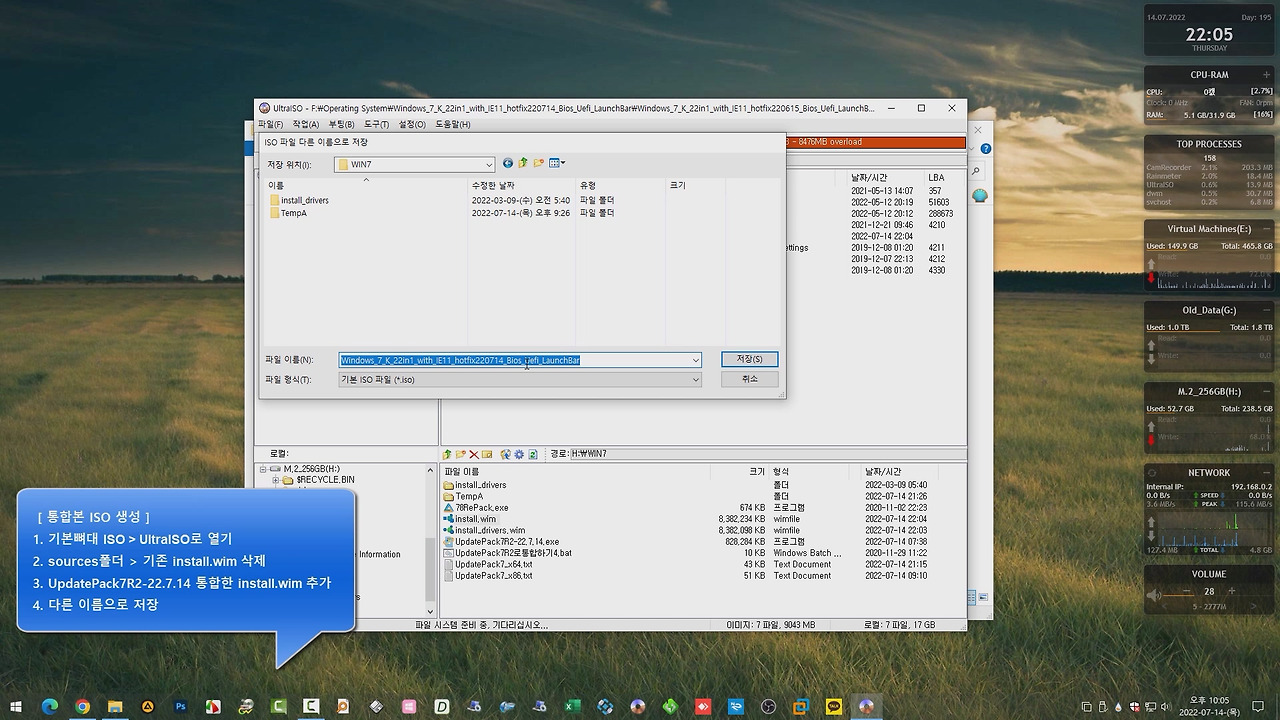Open Google Chrome from taskbar

pos(82,706)
